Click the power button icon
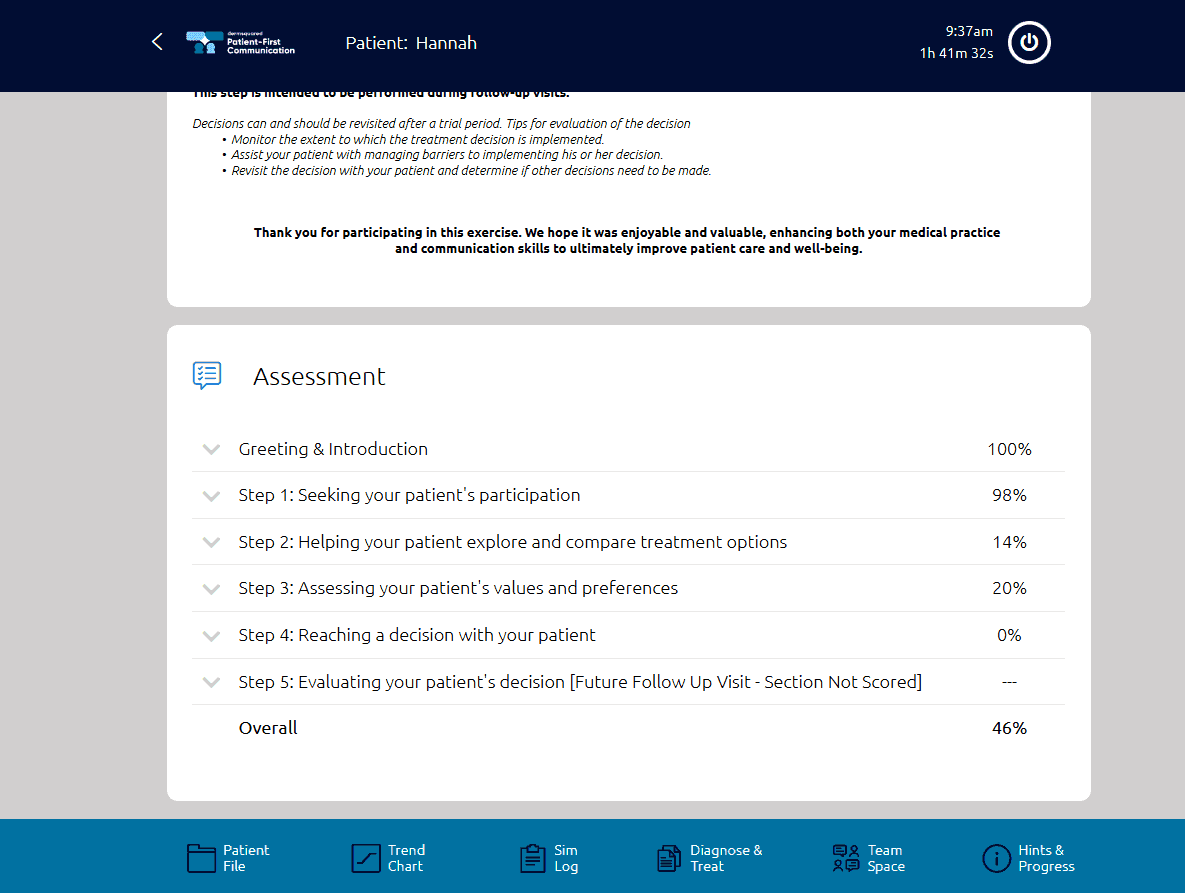1185x893 pixels. [1029, 43]
